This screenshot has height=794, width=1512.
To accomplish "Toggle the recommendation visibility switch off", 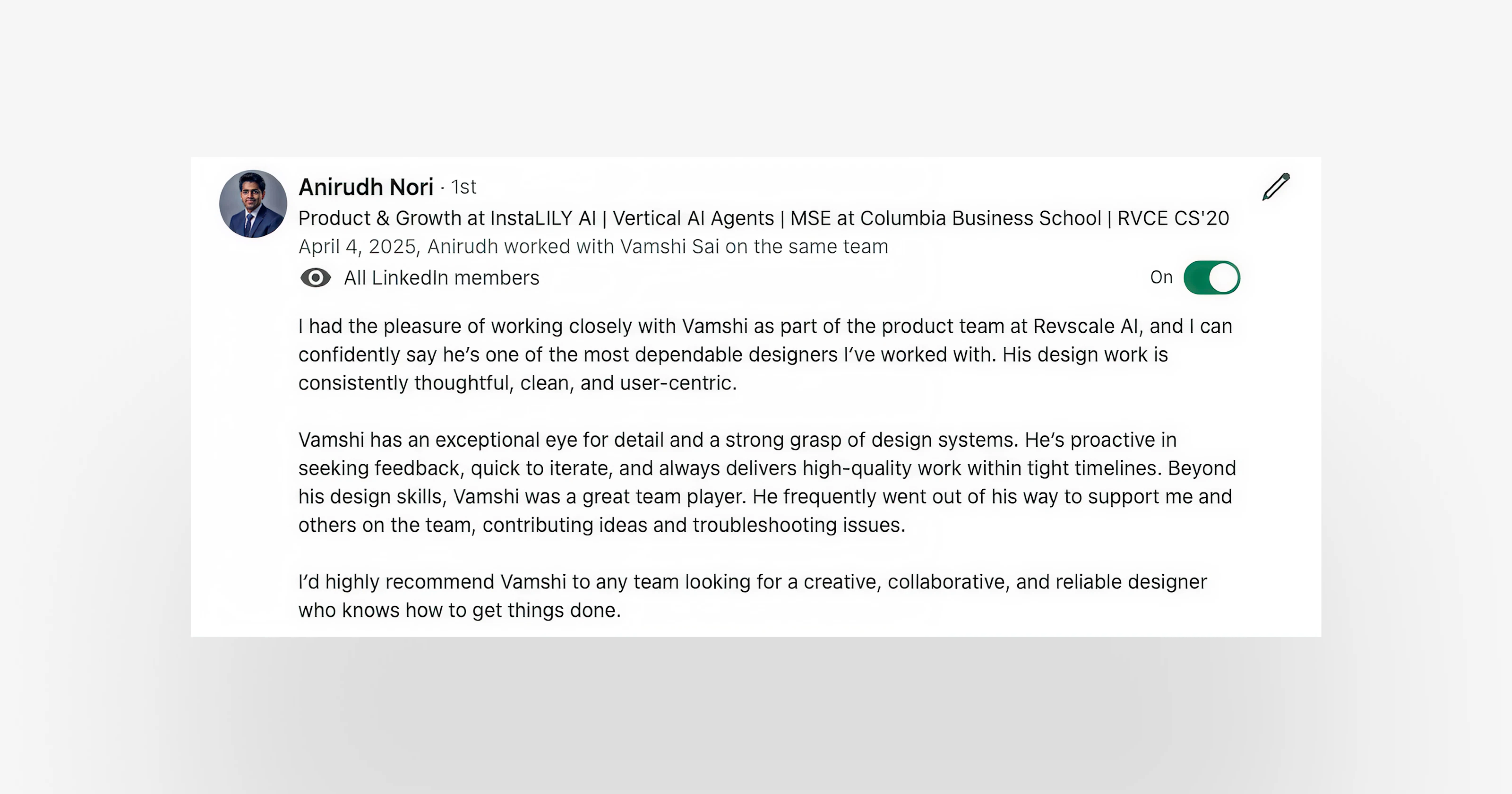I will [1211, 277].
